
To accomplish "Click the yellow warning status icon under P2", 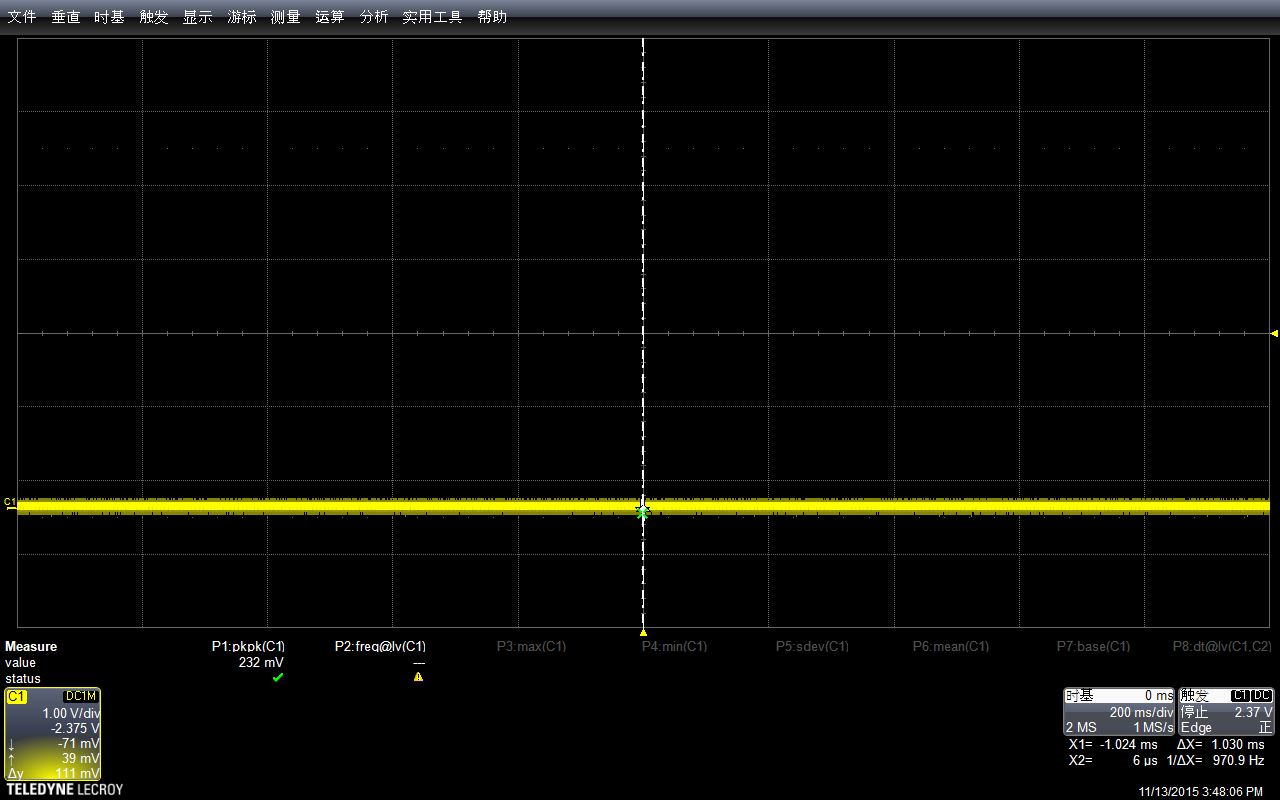I will (x=418, y=677).
